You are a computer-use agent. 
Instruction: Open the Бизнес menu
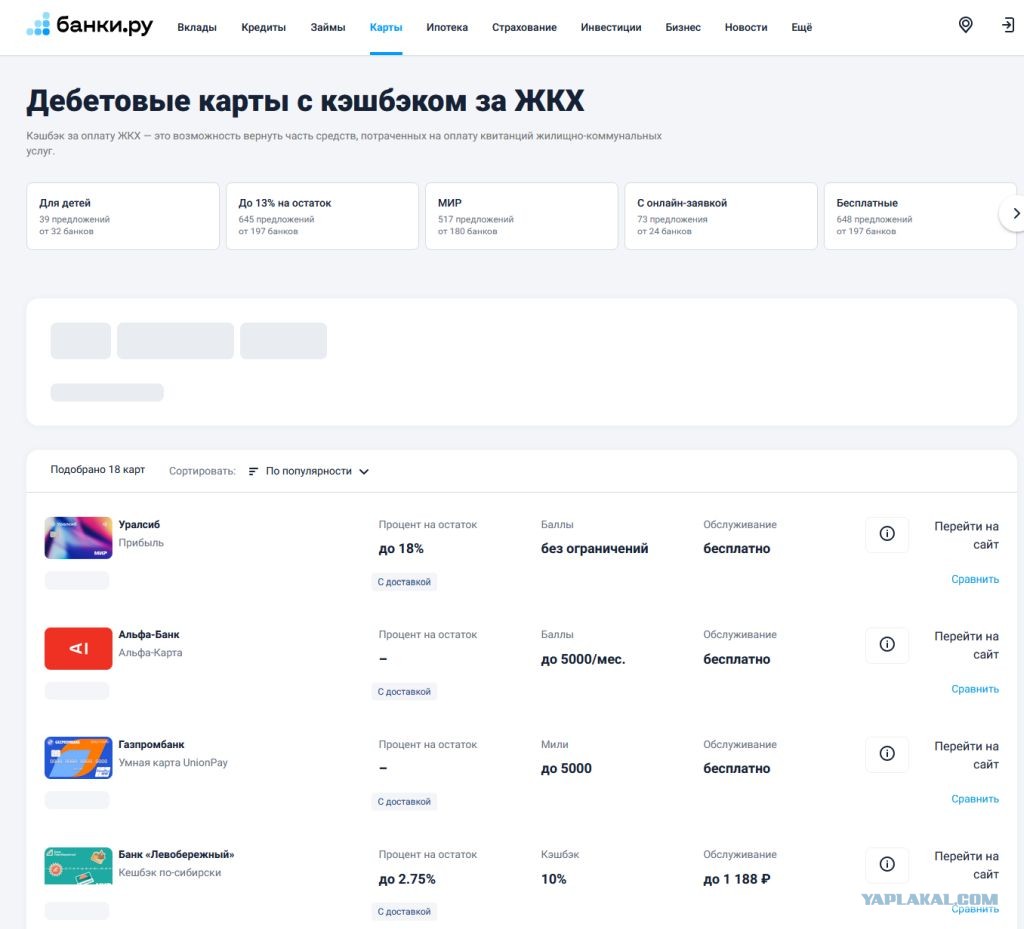point(682,27)
